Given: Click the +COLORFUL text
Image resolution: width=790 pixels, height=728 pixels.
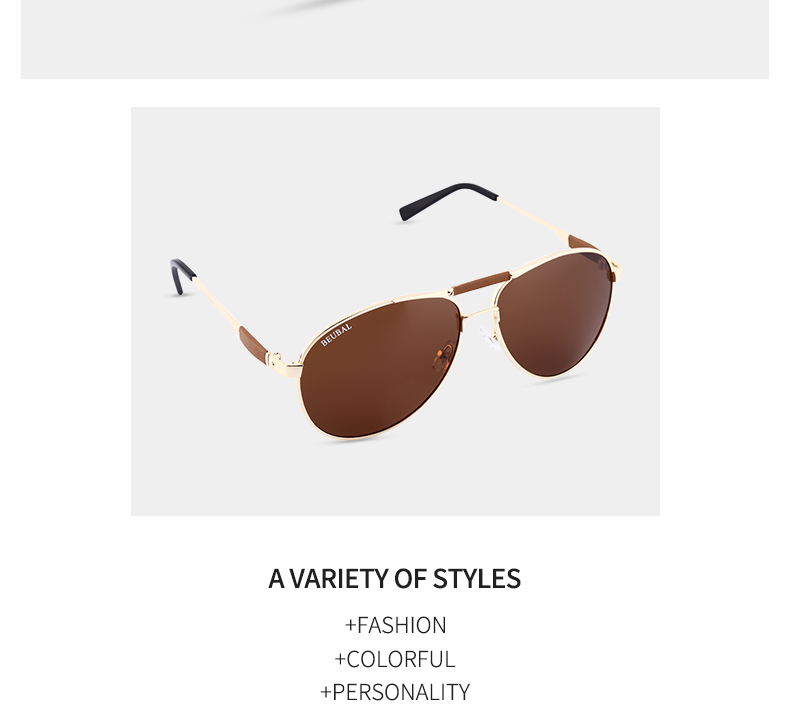Looking at the screenshot, I should [x=395, y=659].
